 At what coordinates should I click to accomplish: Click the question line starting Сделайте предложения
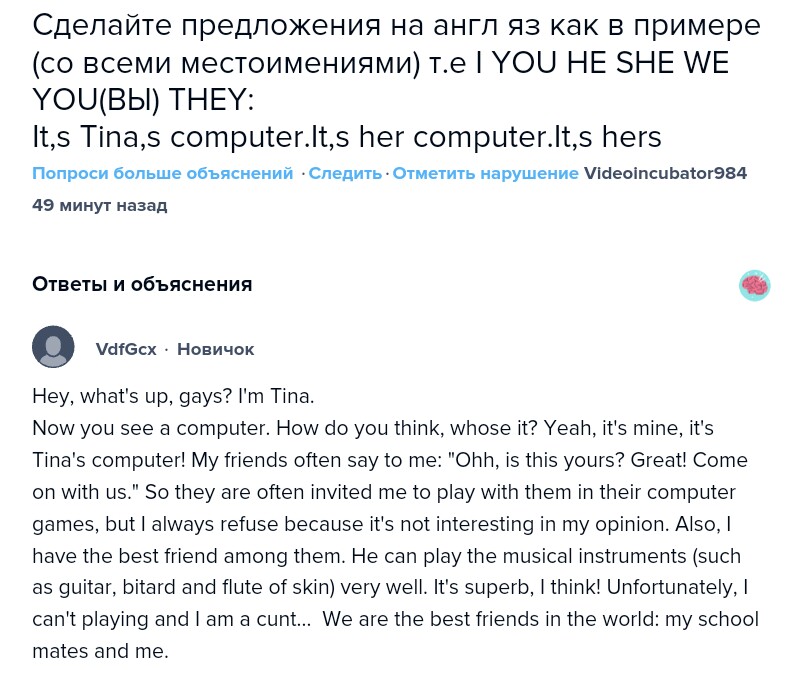click(x=396, y=26)
